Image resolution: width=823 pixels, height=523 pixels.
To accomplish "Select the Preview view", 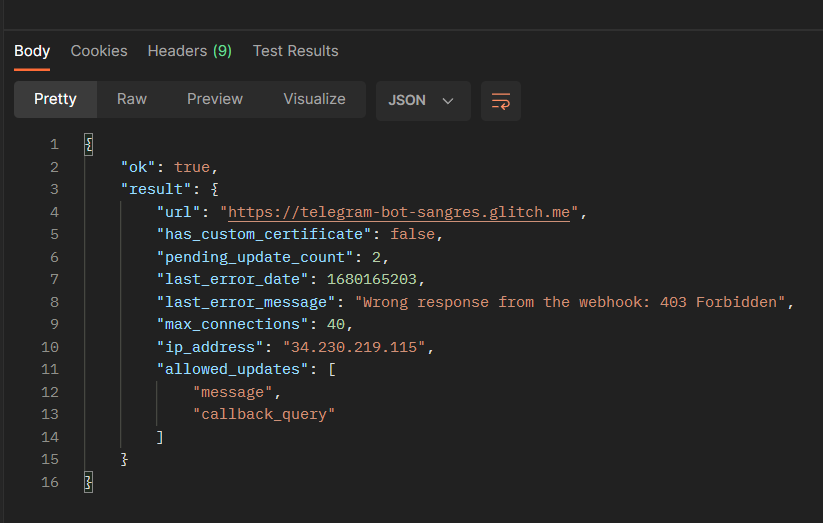I will pos(215,99).
